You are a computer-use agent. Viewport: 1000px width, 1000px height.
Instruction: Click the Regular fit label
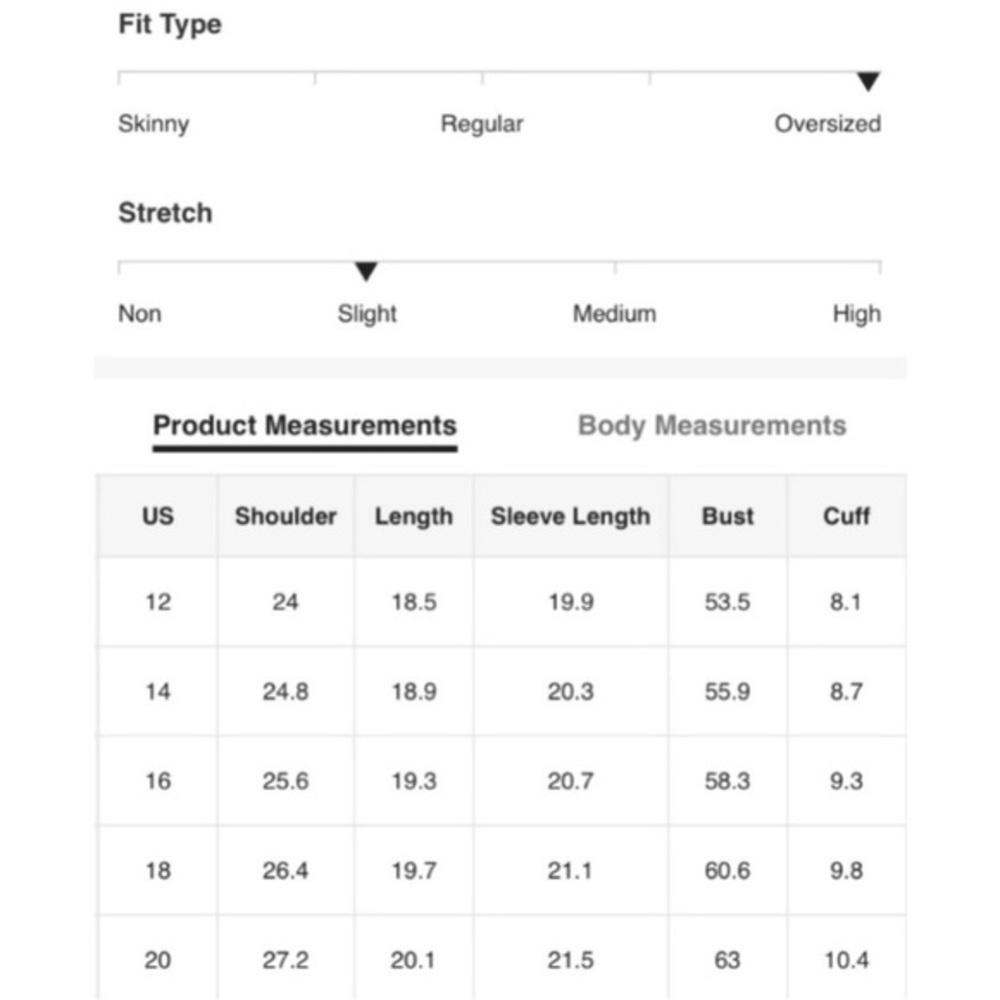482,124
